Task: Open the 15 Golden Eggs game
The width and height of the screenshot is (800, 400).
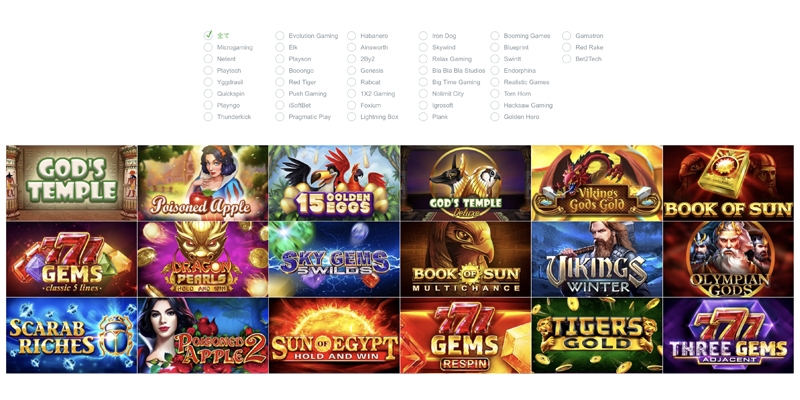Action: [334, 183]
